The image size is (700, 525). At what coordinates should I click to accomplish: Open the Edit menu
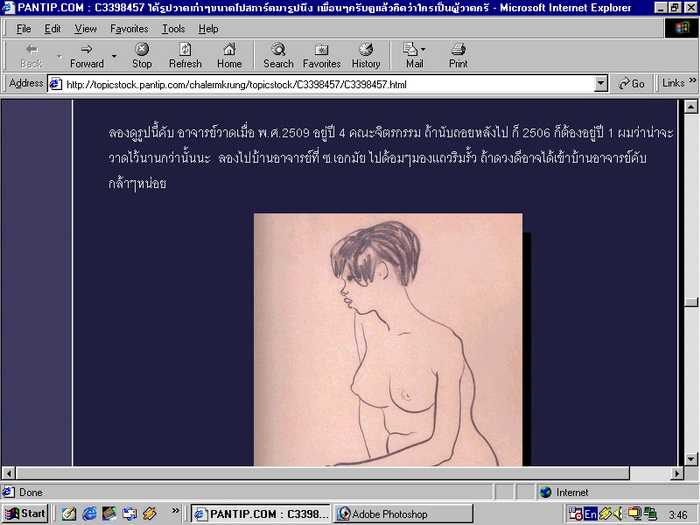(x=52, y=29)
